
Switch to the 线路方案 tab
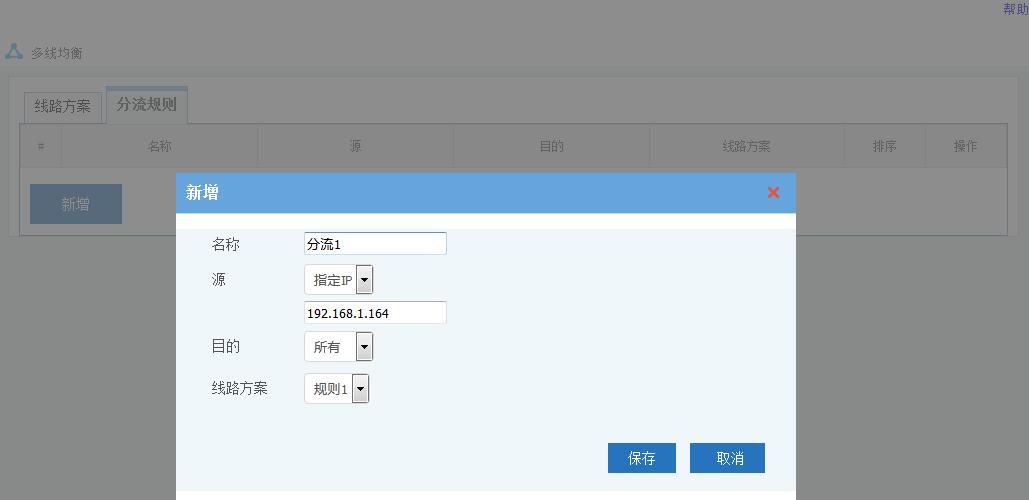pos(62,106)
